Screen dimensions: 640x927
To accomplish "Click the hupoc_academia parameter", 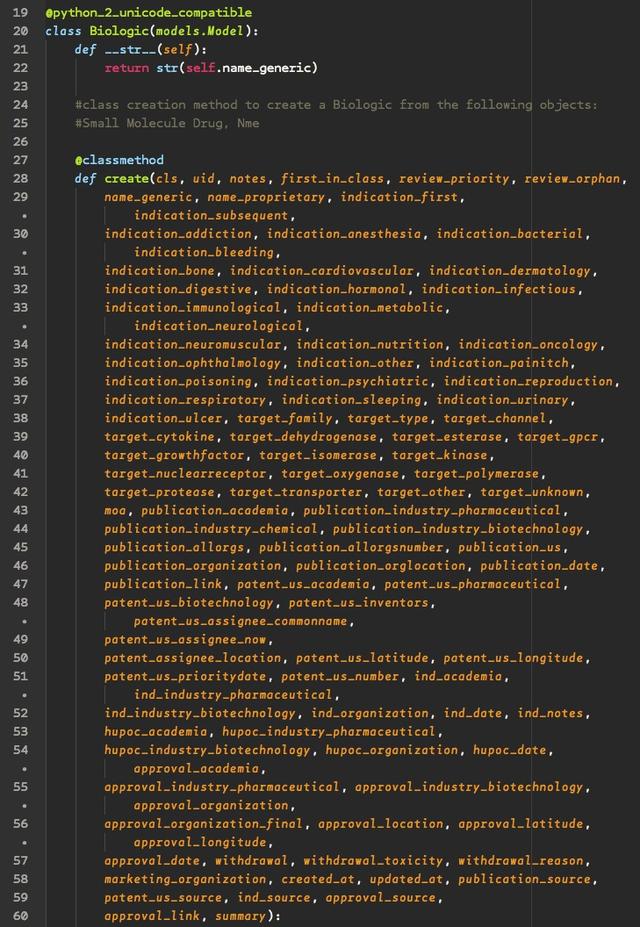I will pos(156,731).
